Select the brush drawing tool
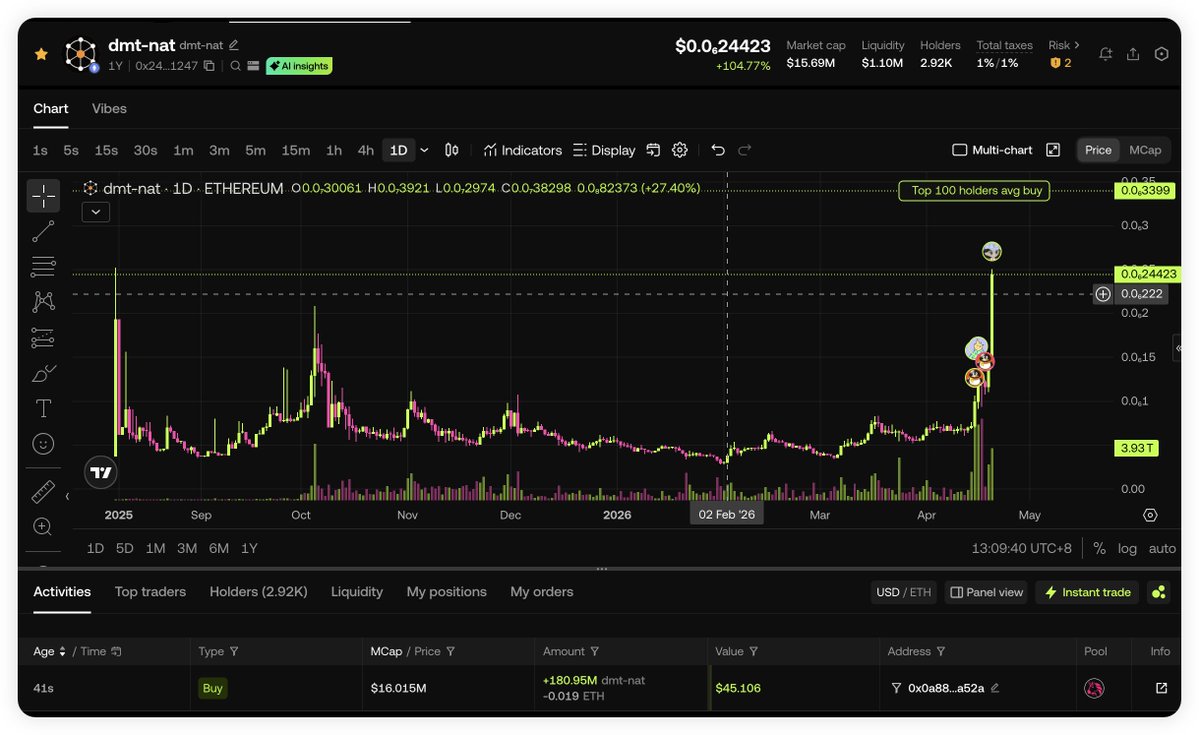Image resolution: width=1199 pixels, height=735 pixels. (43, 374)
